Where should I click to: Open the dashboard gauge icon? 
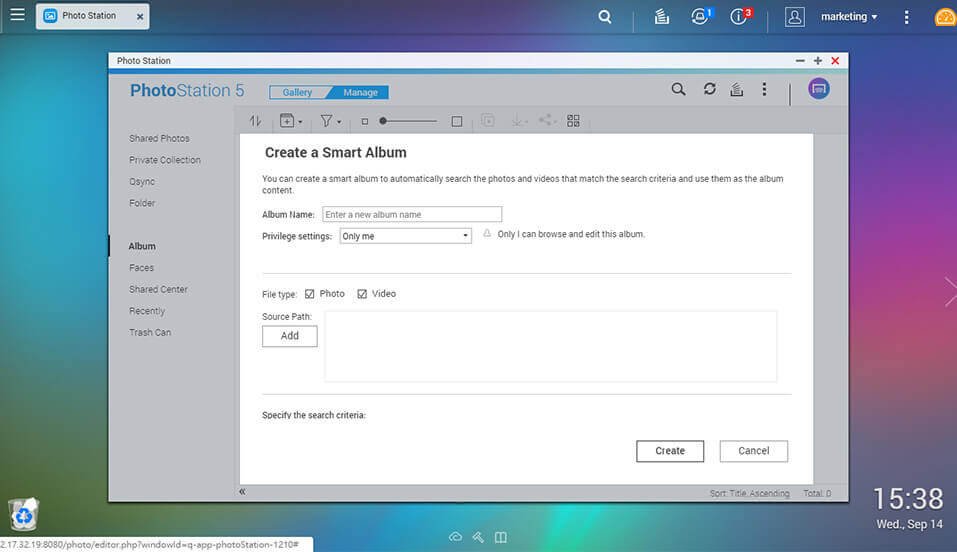click(945, 17)
